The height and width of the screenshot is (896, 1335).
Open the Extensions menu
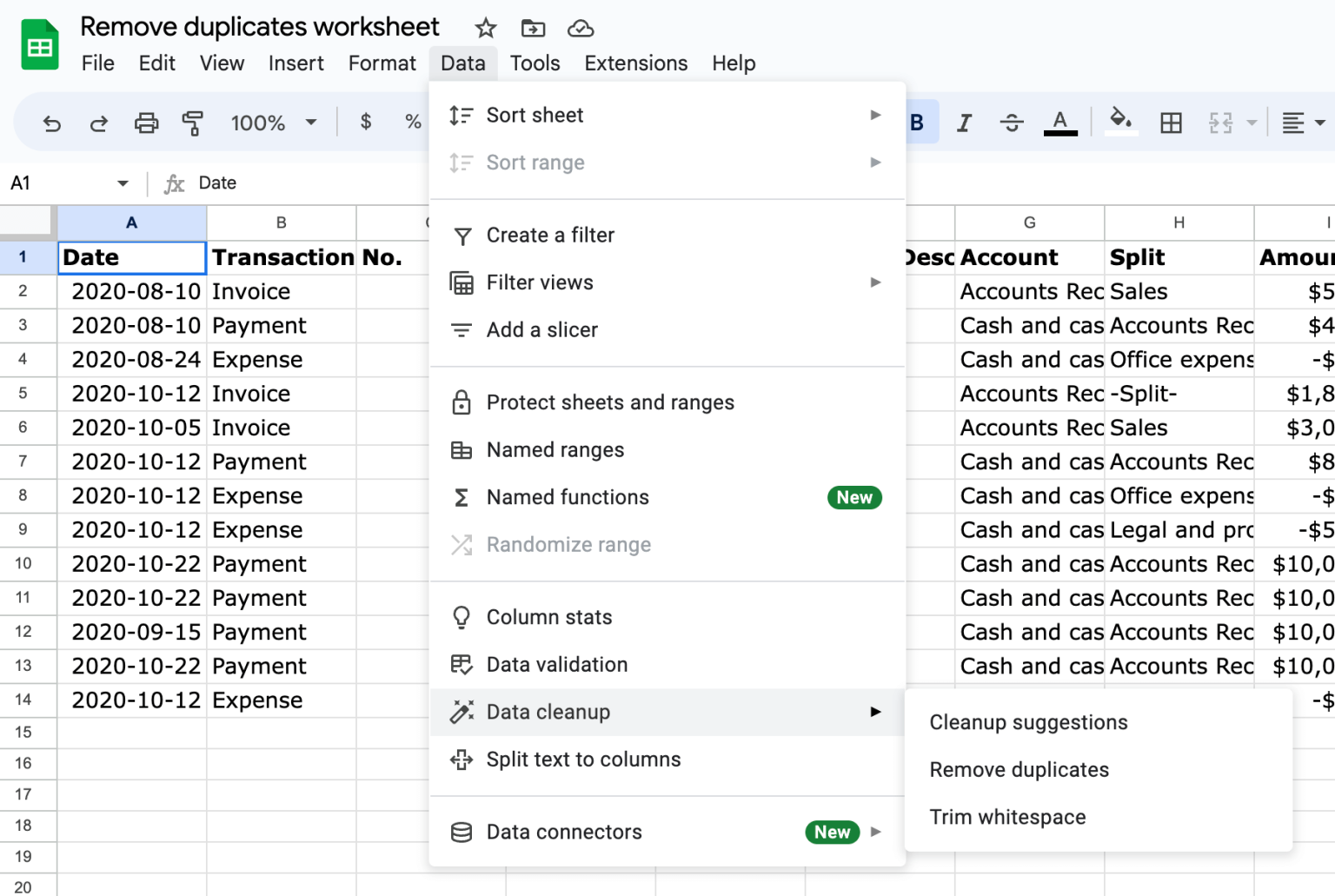[635, 63]
